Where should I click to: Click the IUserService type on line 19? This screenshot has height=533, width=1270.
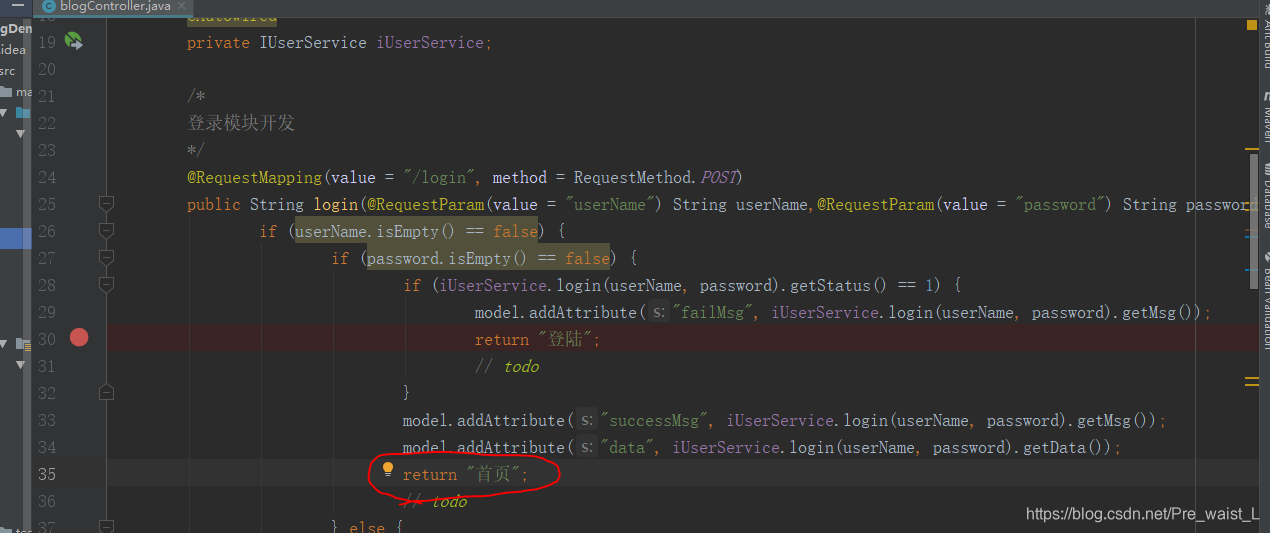(x=313, y=43)
